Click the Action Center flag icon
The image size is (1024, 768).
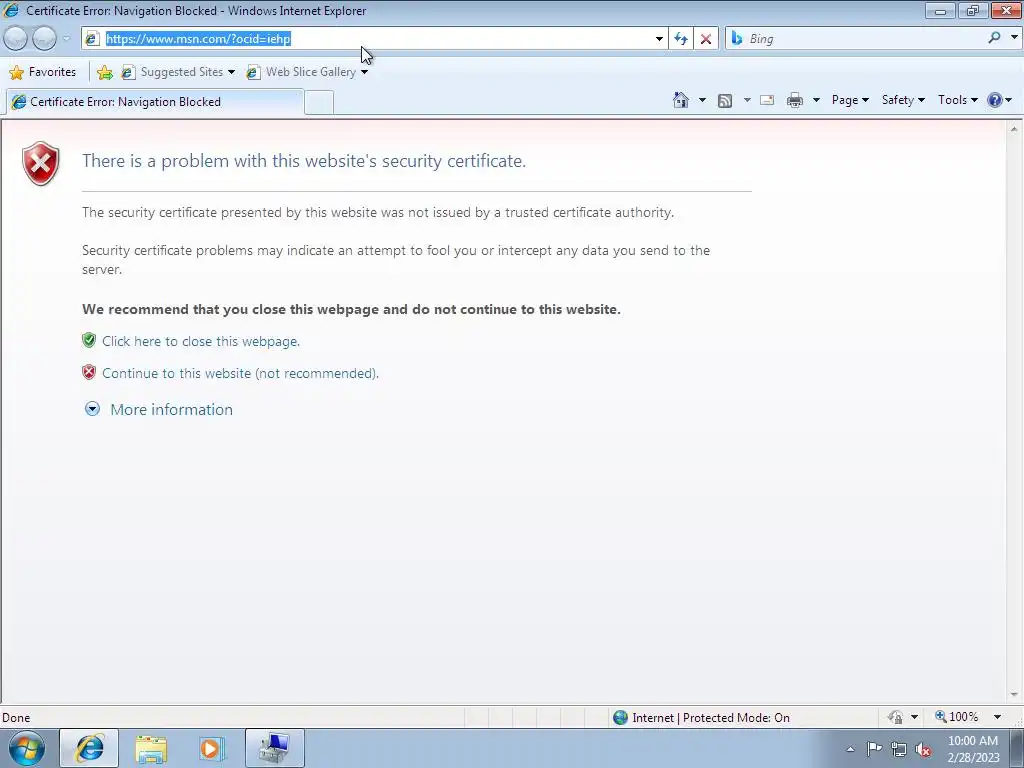tap(874, 749)
